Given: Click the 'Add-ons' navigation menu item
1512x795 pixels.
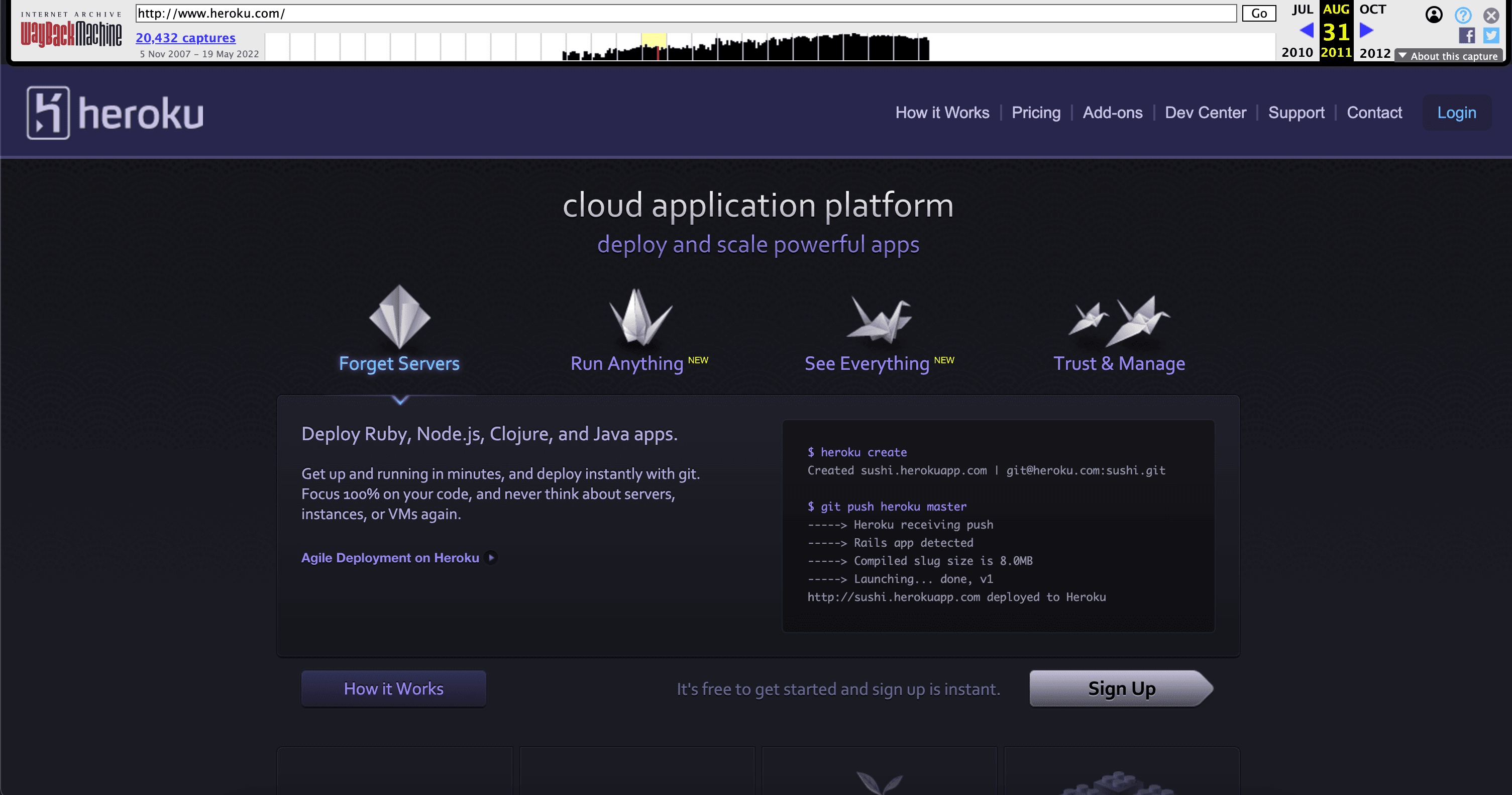Looking at the screenshot, I should click(x=1113, y=112).
